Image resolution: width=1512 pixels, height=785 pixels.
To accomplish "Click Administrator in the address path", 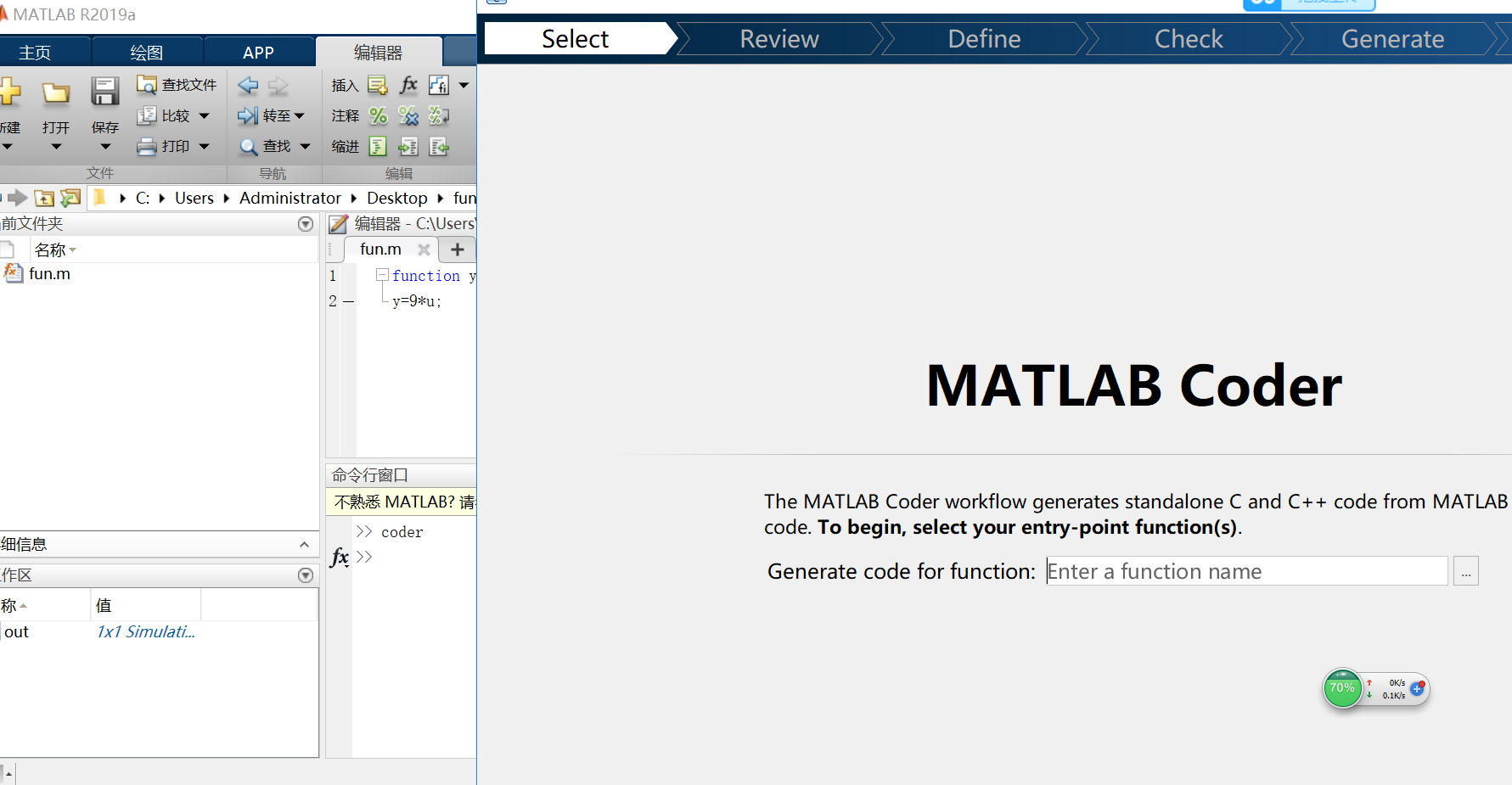I will (290, 198).
